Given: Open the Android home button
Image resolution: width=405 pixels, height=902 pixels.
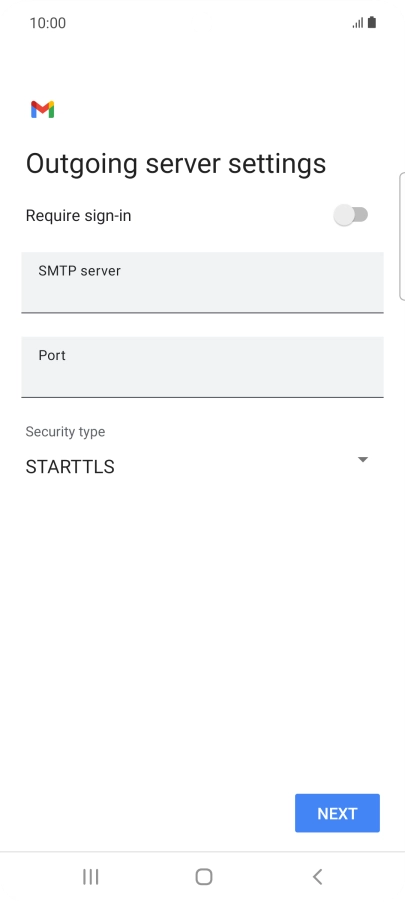Looking at the screenshot, I should 204,877.
